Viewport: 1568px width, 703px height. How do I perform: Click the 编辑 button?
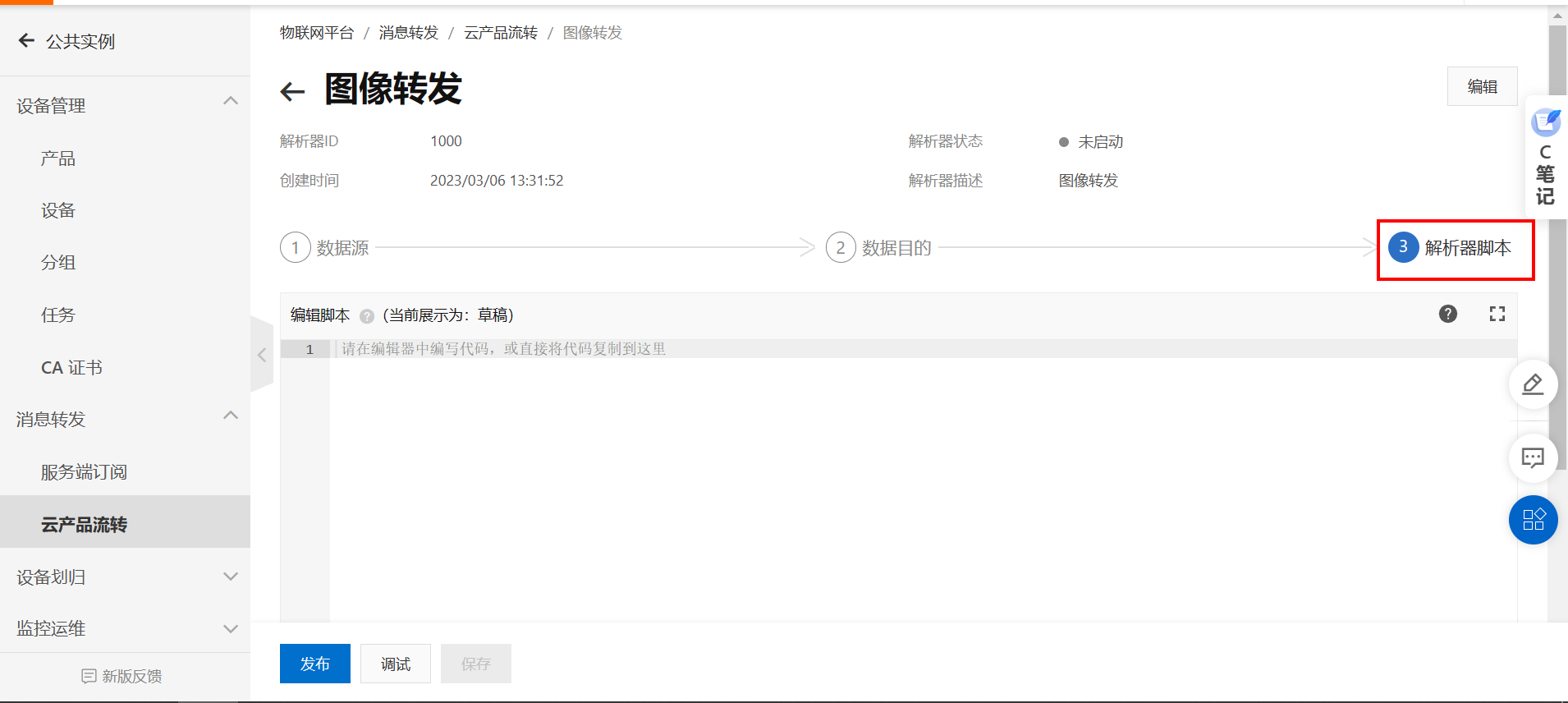pyautogui.click(x=1483, y=86)
